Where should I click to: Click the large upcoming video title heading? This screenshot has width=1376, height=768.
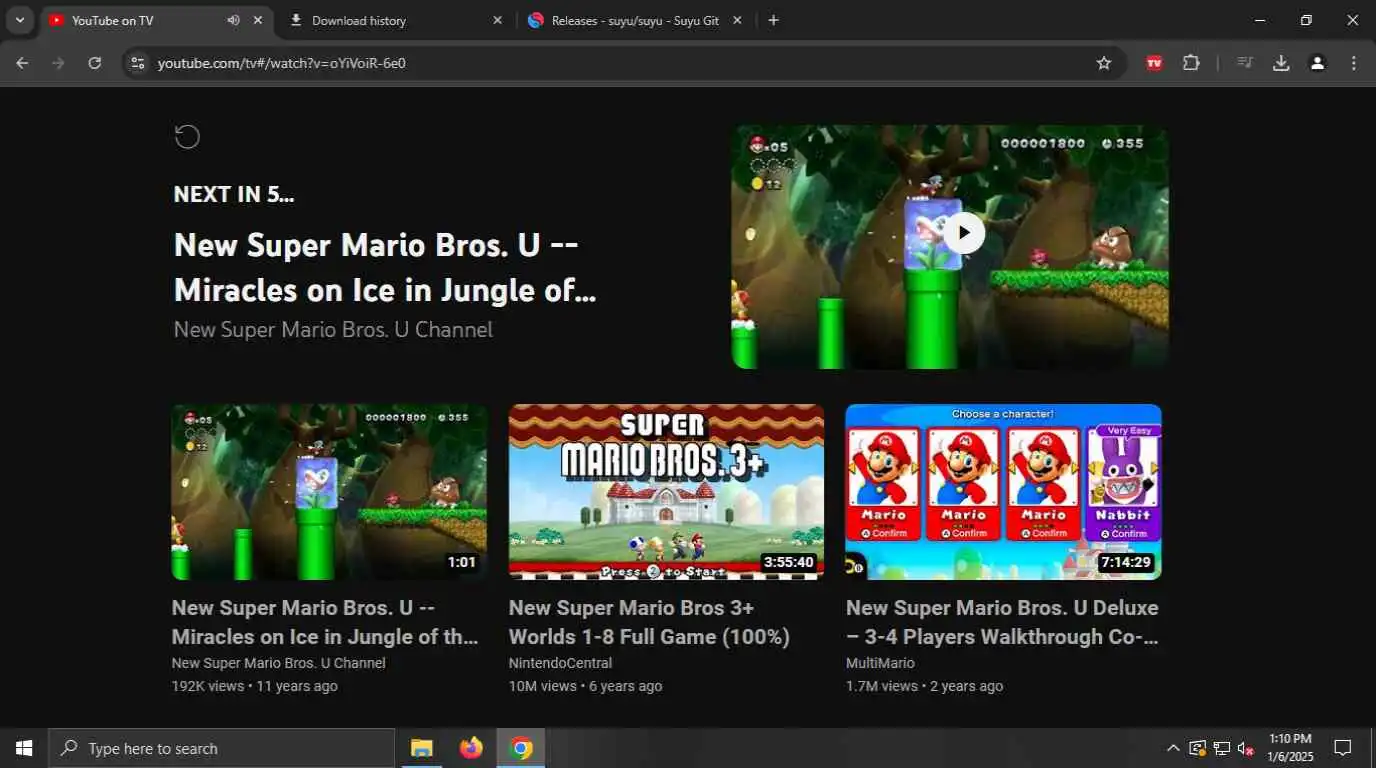click(x=385, y=267)
